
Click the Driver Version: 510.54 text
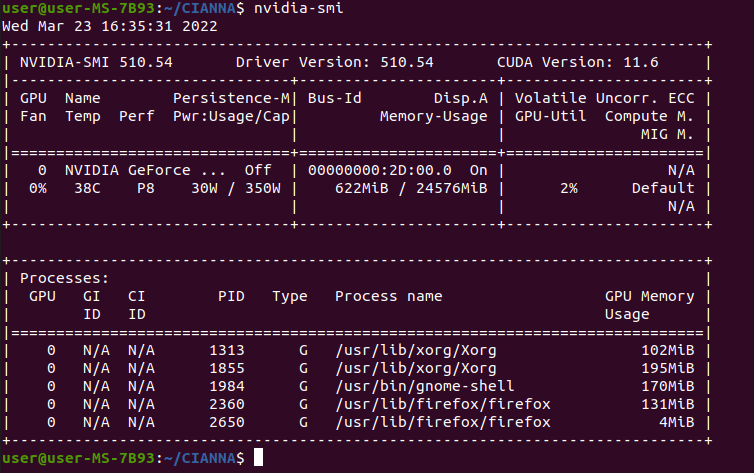334,62
